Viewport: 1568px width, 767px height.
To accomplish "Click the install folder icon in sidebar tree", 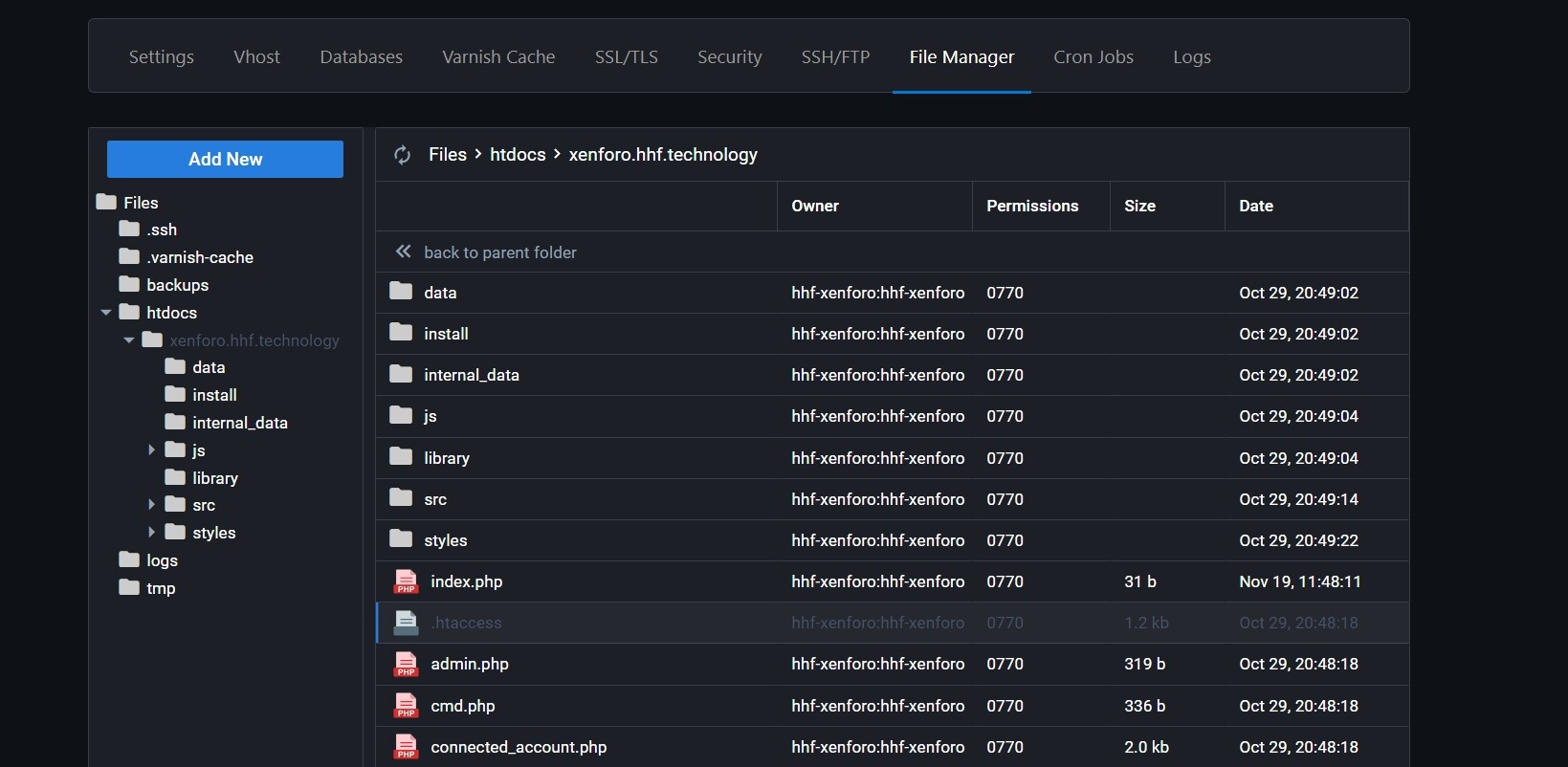I will [x=175, y=394].
